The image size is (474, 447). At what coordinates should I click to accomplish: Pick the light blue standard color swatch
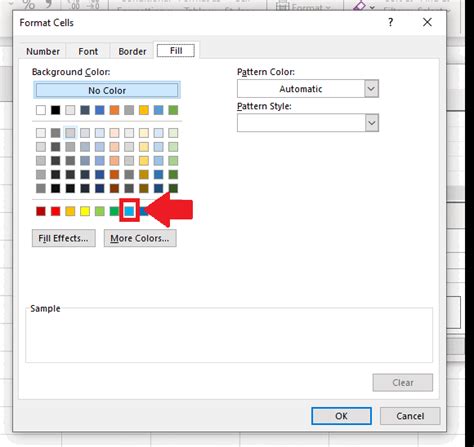pos(129,211)
